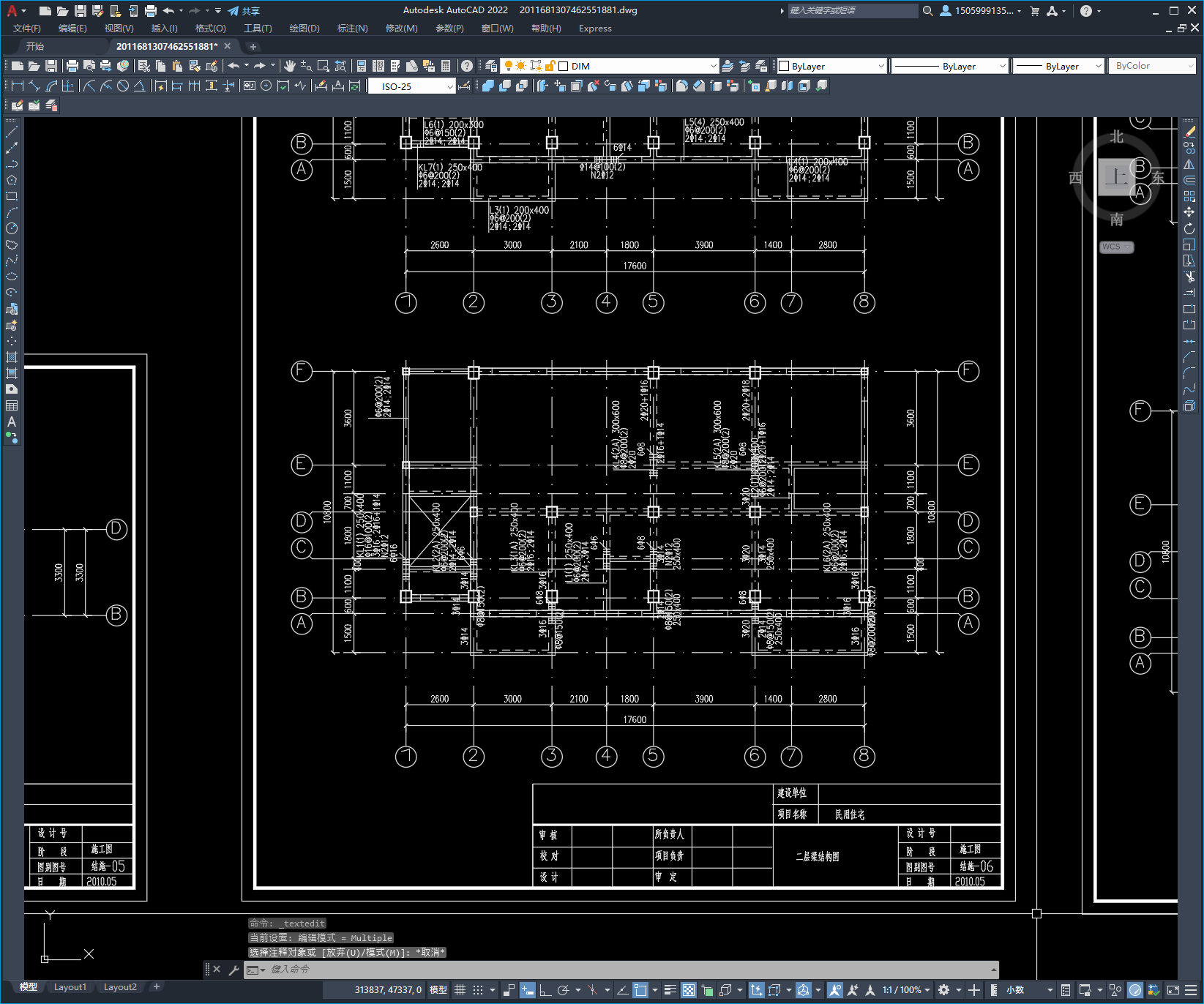Open the QuickCalc calculator icon

446,66
